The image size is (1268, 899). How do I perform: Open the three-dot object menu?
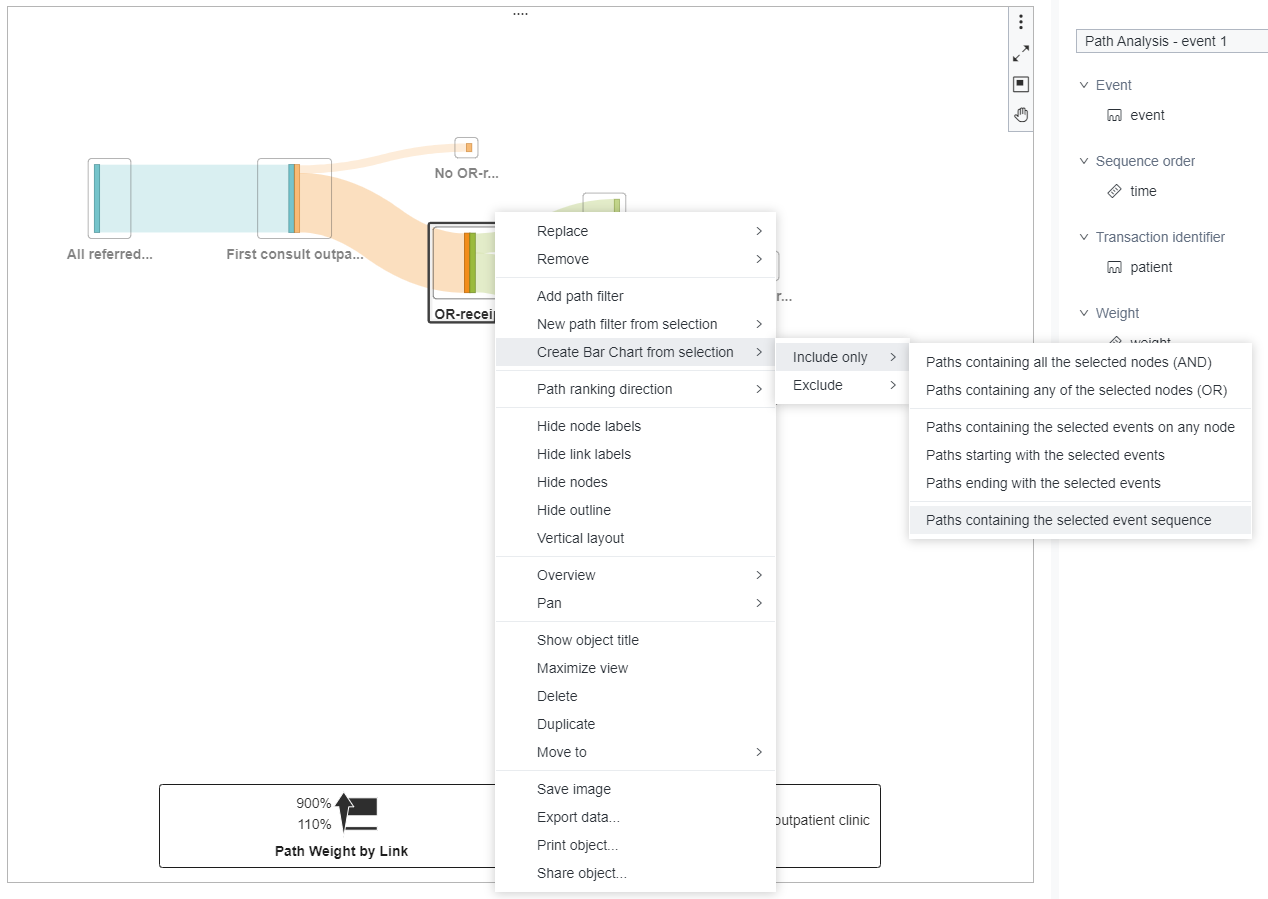coord(1021,22)
